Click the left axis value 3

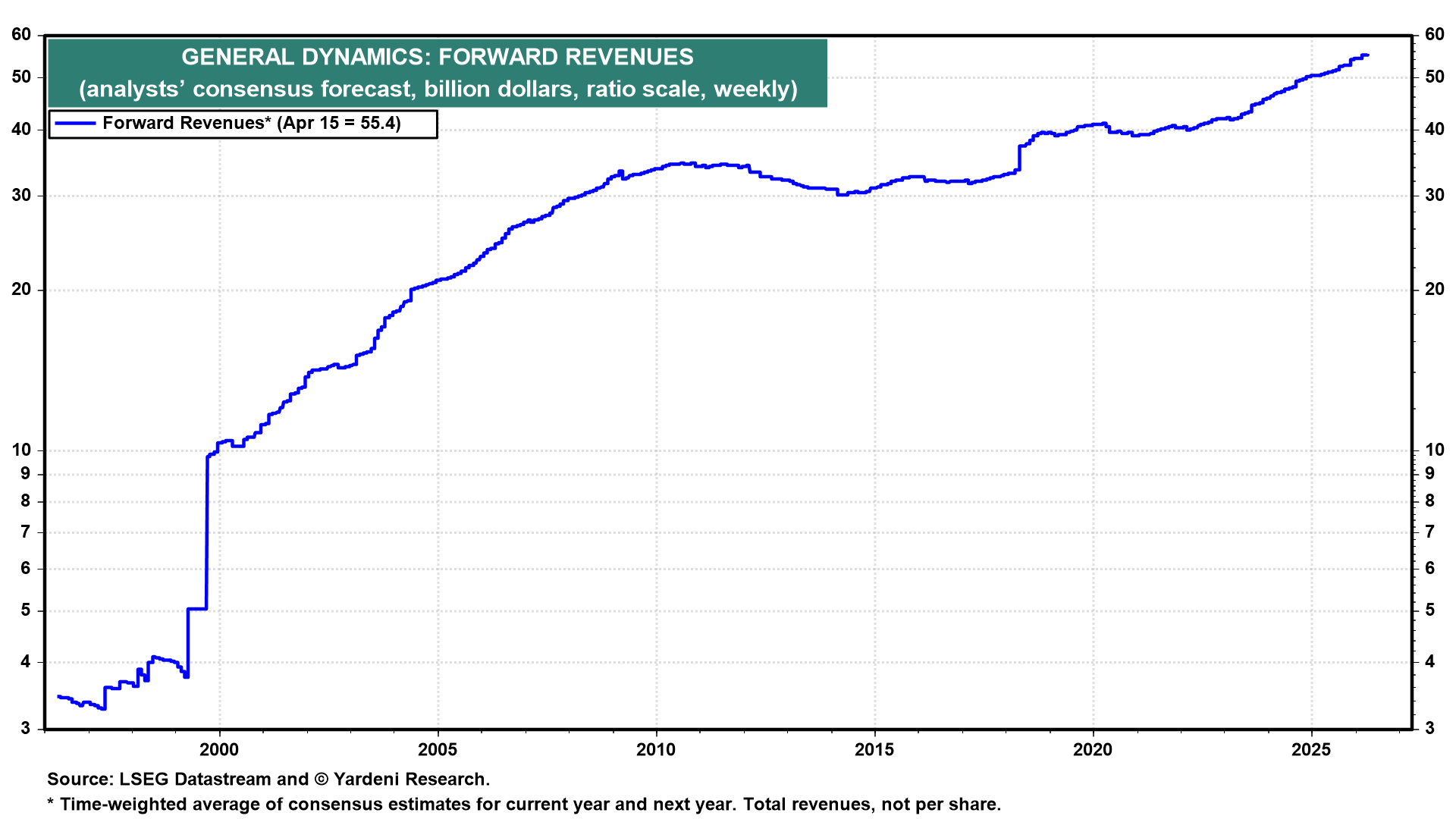tap(26, 729)
